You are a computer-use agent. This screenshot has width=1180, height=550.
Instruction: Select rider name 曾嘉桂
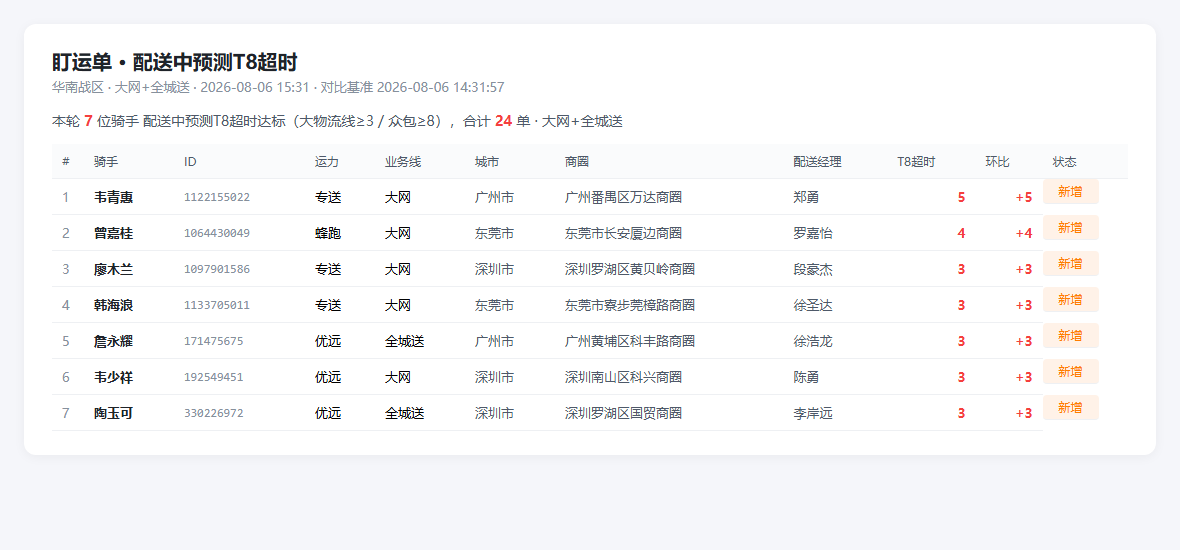[x=114, y=234]
